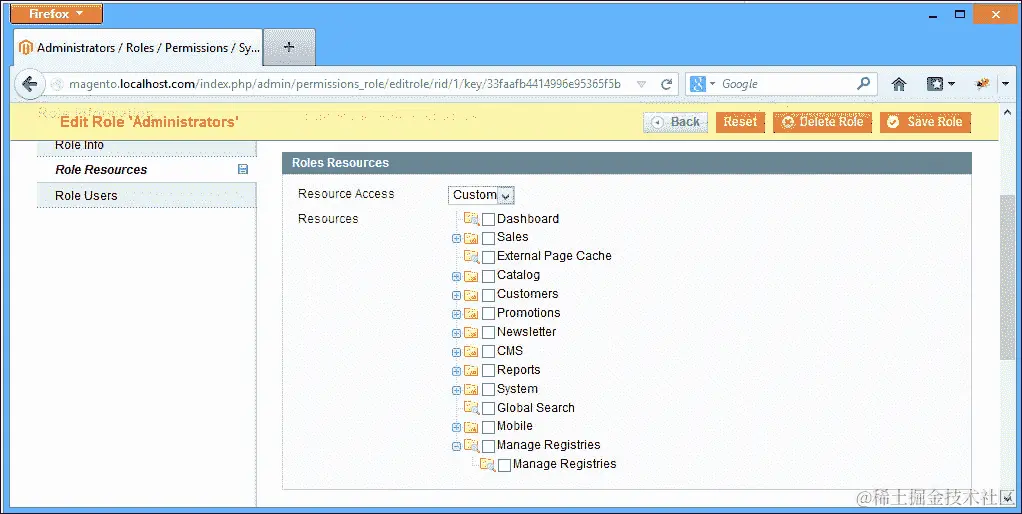The width and height of the screenshot is (1022, 514).
Task: Click the Promotions folder icon
Action: pos(471,313)
